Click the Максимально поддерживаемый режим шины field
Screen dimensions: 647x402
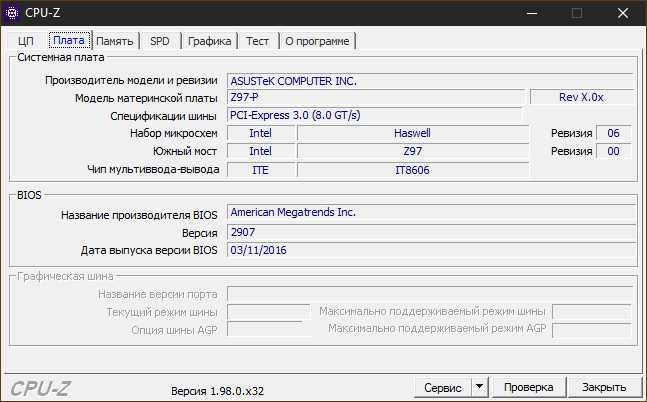coord(592,312)
